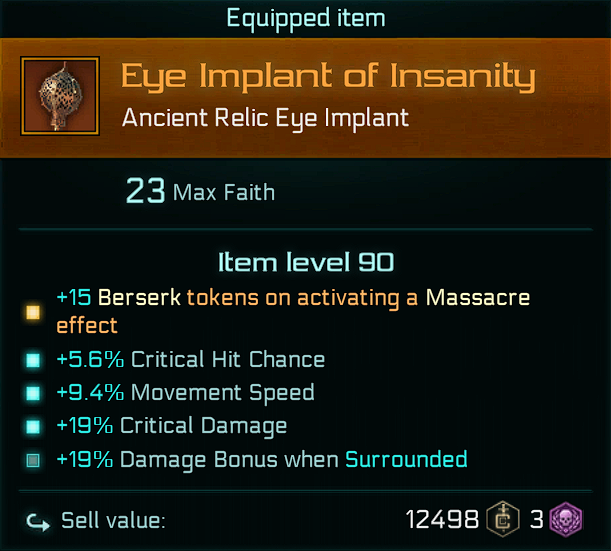Click the Critical Damage bullet marker
Viewport: 611px width, 551px height.
click(x=33, y=427)
